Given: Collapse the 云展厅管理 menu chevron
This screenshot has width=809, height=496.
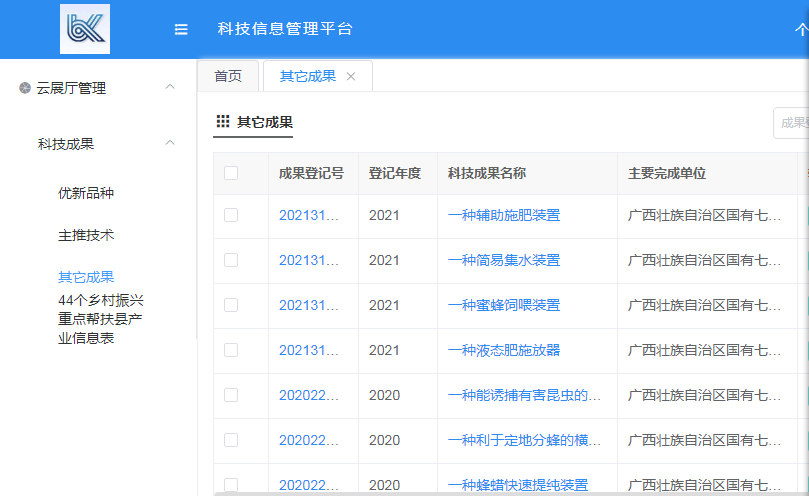Looking at the screenshot, I should tap(170, 88).
